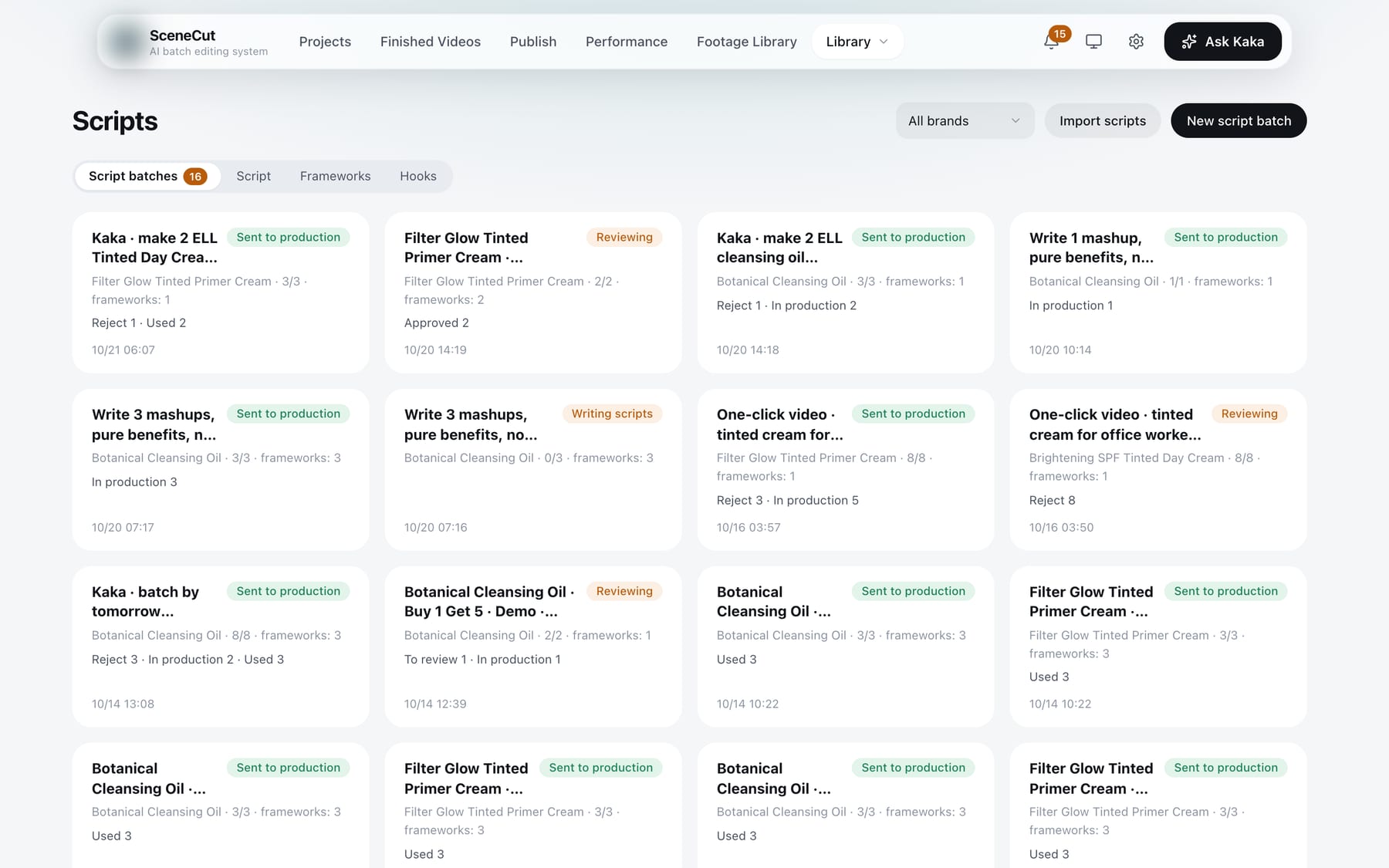
Task: Click "Botanical Cleansing Oil · 0/3 · frameworks: 3"
Action: pyautogui.click(x=529, y=458)
